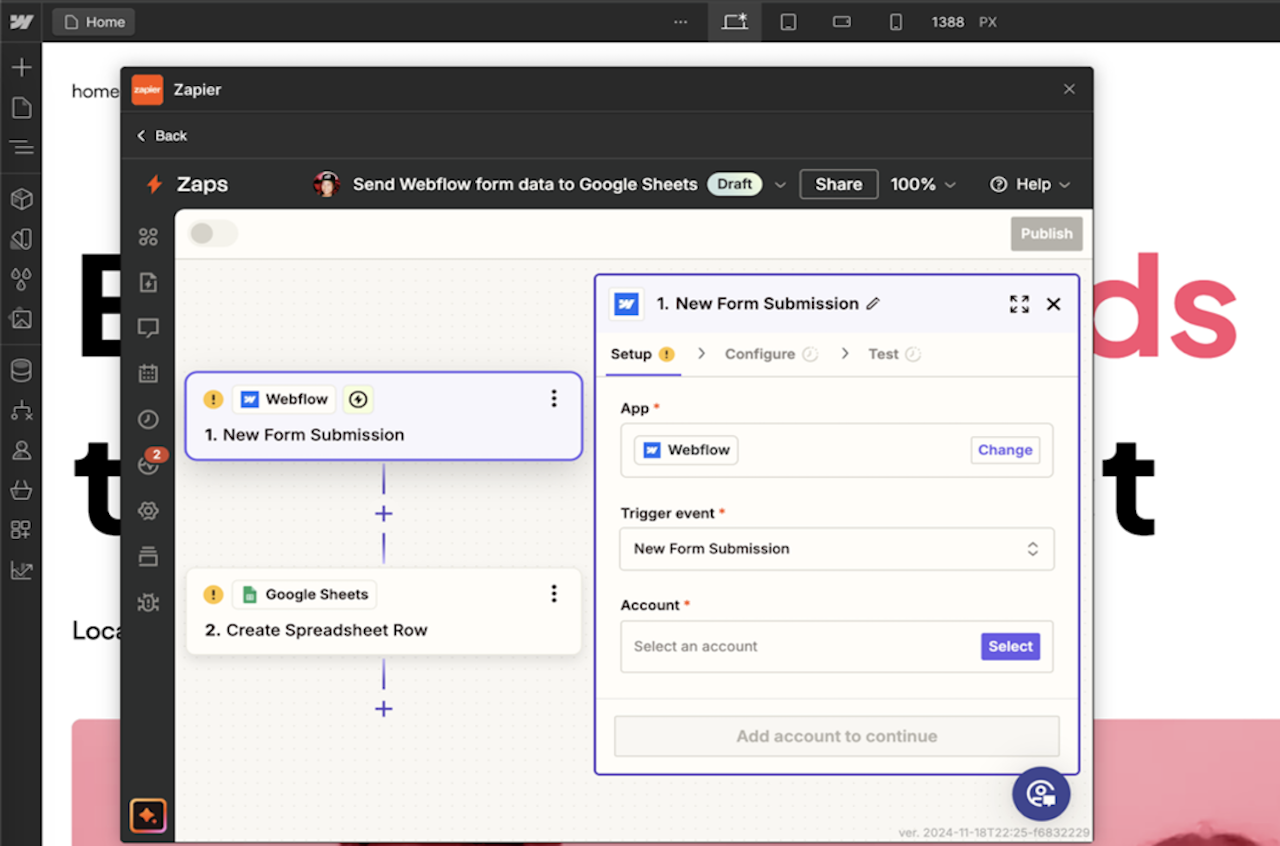Open the Pages panel in the Webflow sidebar
The height and width of the screenshot is (846, 1280).
click(x=20, y=107)
